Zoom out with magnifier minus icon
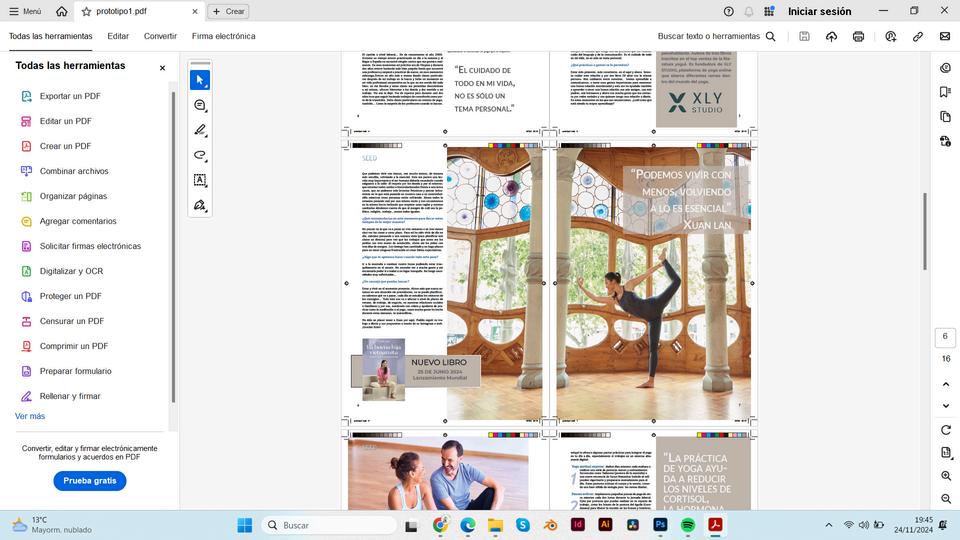Screen dimensions: 960x540 coord(946,499)
